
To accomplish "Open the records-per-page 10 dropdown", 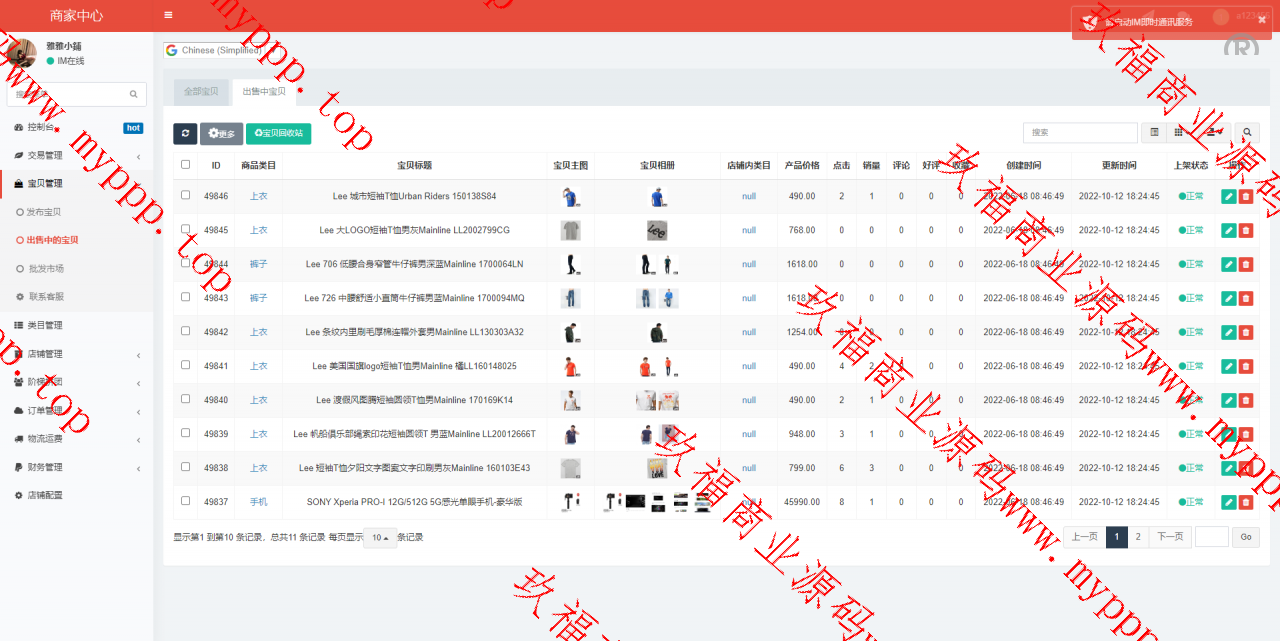I will pyautogui.click(x=380, y=538).
